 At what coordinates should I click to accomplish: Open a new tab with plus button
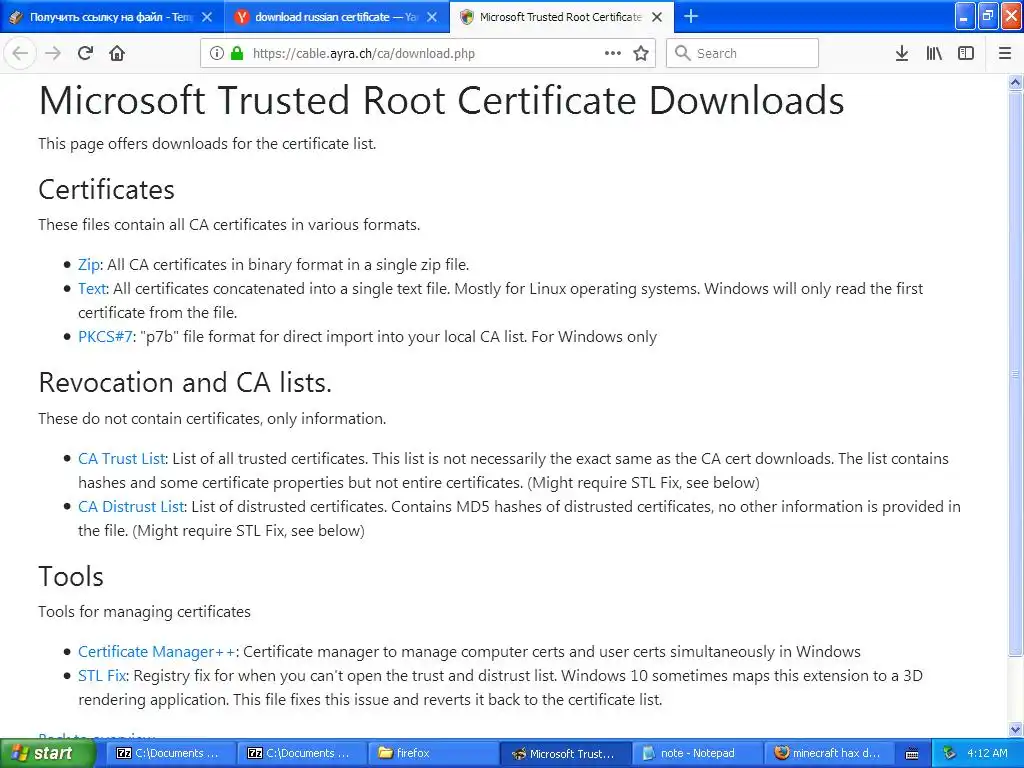[x=691, y=16]
